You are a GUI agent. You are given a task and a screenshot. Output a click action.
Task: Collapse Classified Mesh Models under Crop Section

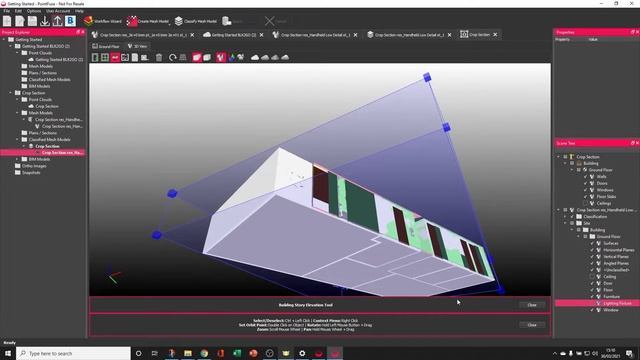coord(17,140)
